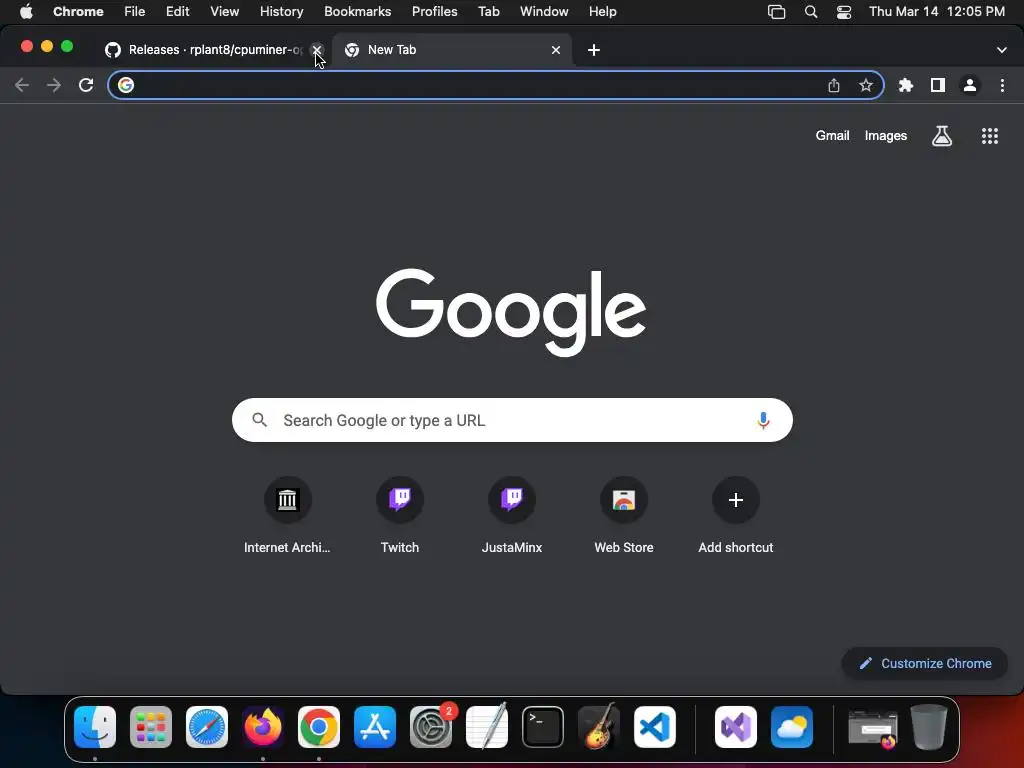Go forward to next page

click(54, 85)
